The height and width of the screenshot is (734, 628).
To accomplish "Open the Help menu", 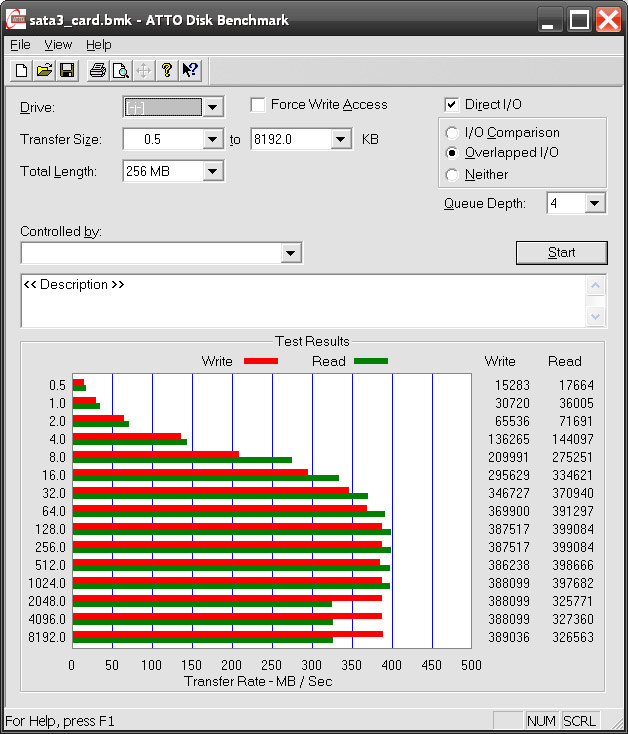I will (99, 45).
